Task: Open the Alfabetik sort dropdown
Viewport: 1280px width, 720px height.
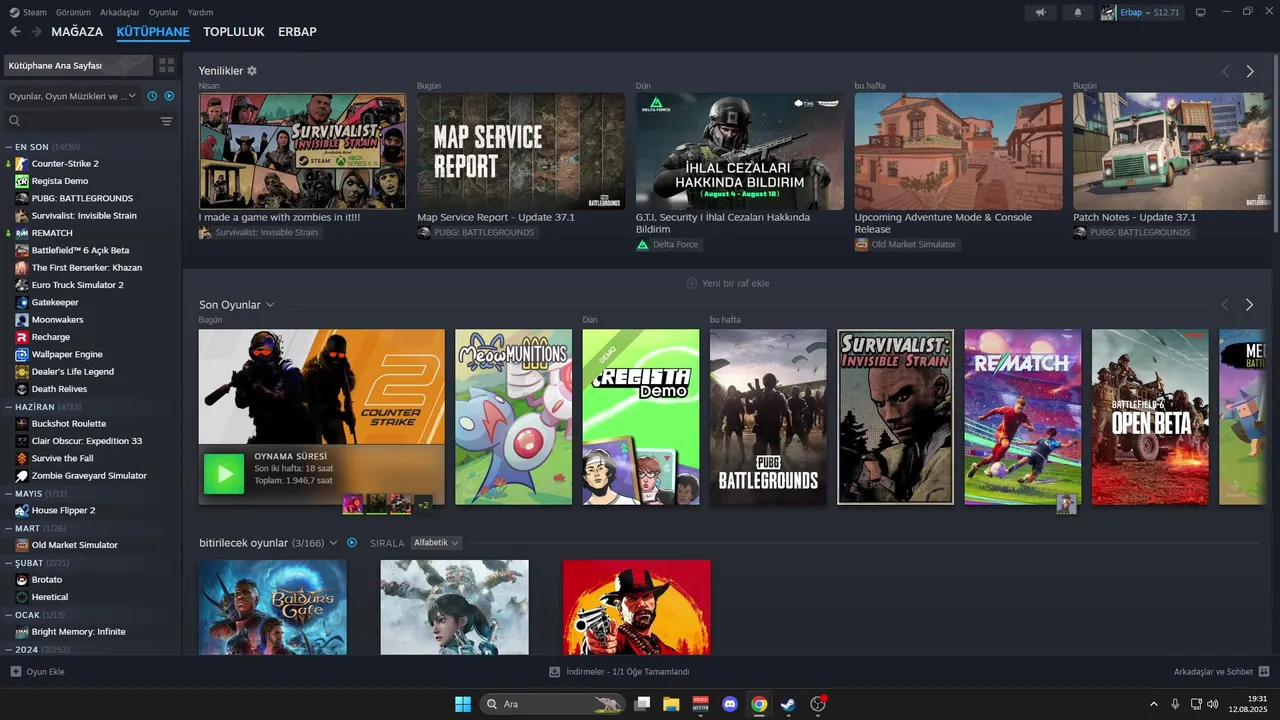Action: tap(437, 542)
